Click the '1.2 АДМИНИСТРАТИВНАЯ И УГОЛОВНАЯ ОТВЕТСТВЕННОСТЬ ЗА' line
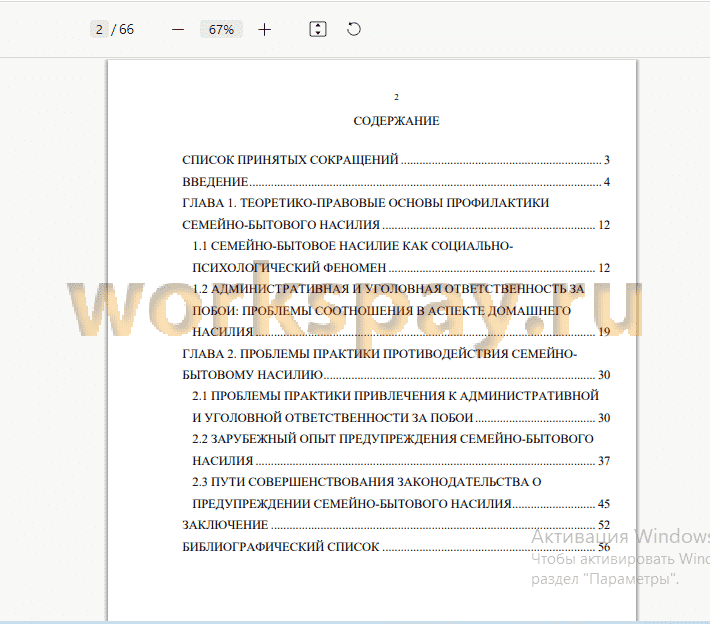Image resolution: width=710 pixels, height=624 pixels. pos(388,289)
